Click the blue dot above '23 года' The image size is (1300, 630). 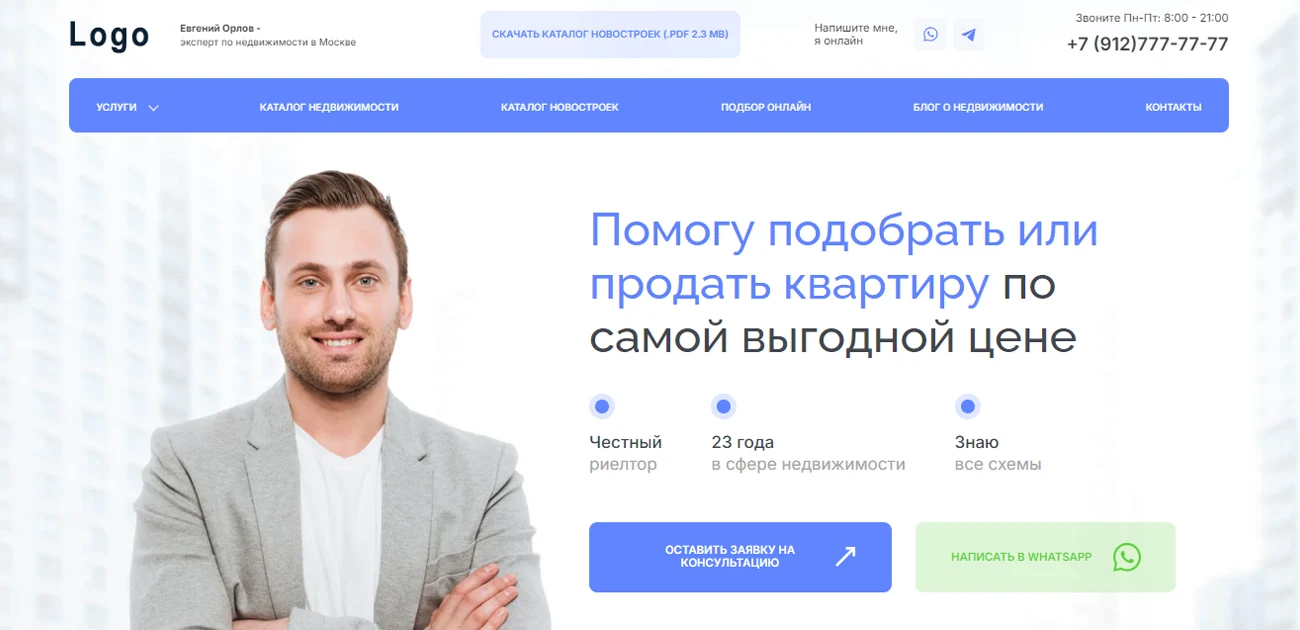click(724, 407)
